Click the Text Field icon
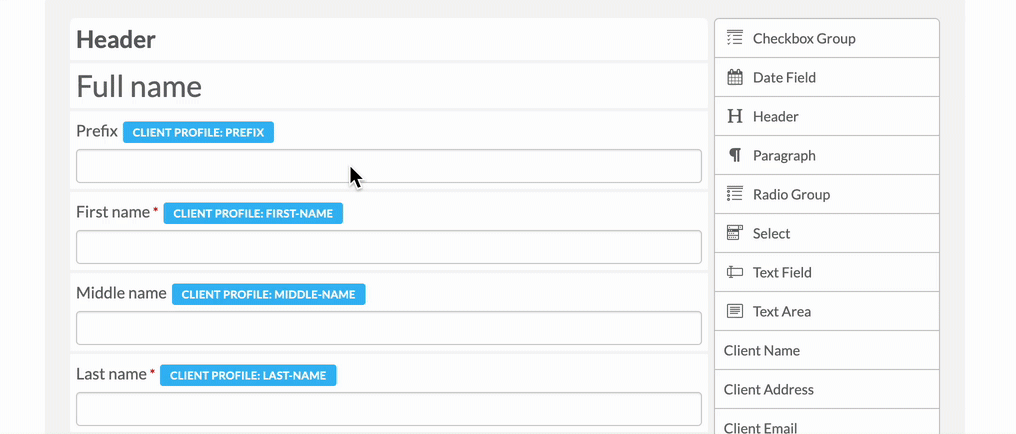 [x=734, y=272]
